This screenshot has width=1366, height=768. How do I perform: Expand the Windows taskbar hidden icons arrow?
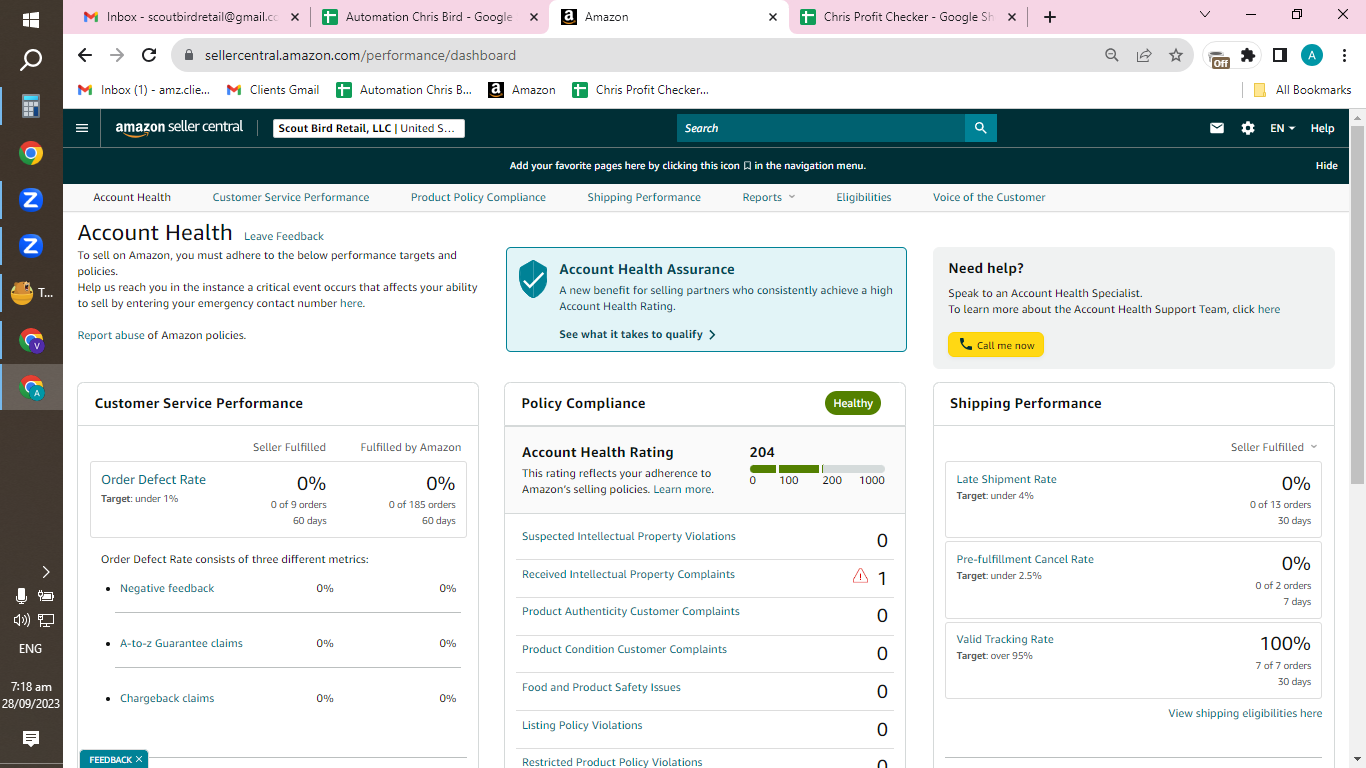[45, 572]
